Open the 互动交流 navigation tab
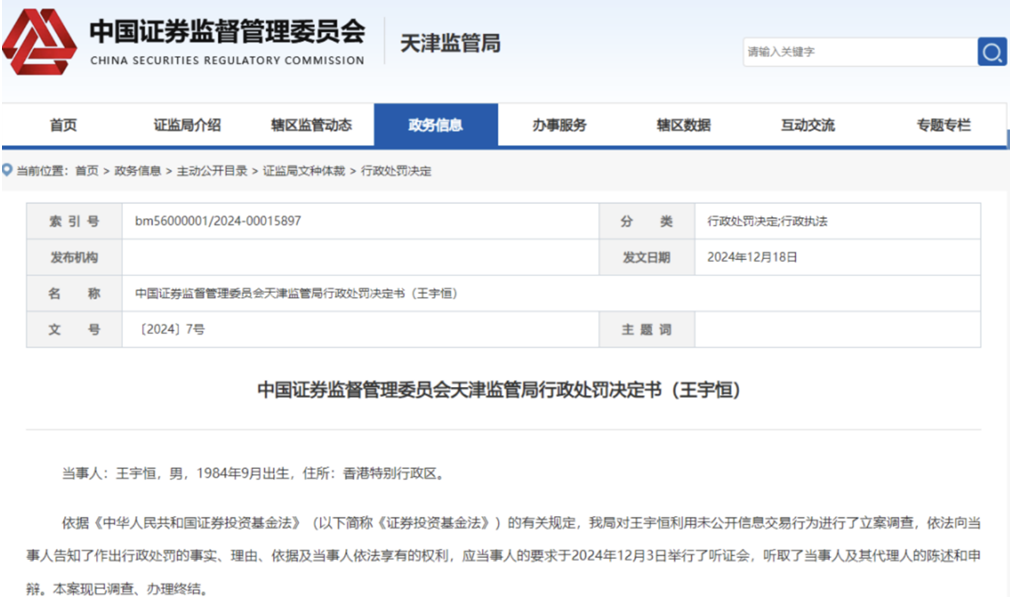 (808, 125)
